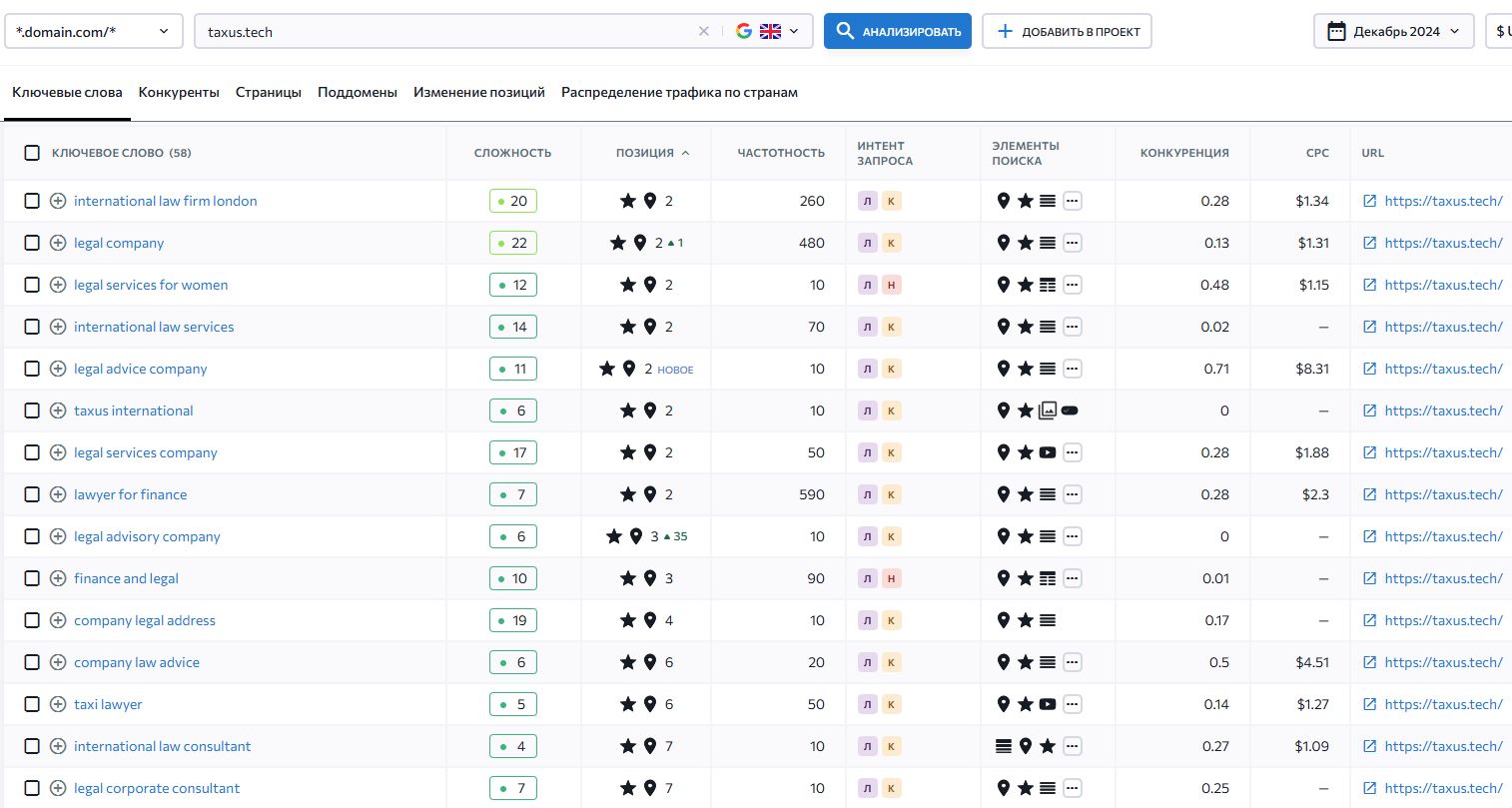Click plus icon beside 'legal services for women'
This screenshot has width=1512, height=808.
[58, 285]
